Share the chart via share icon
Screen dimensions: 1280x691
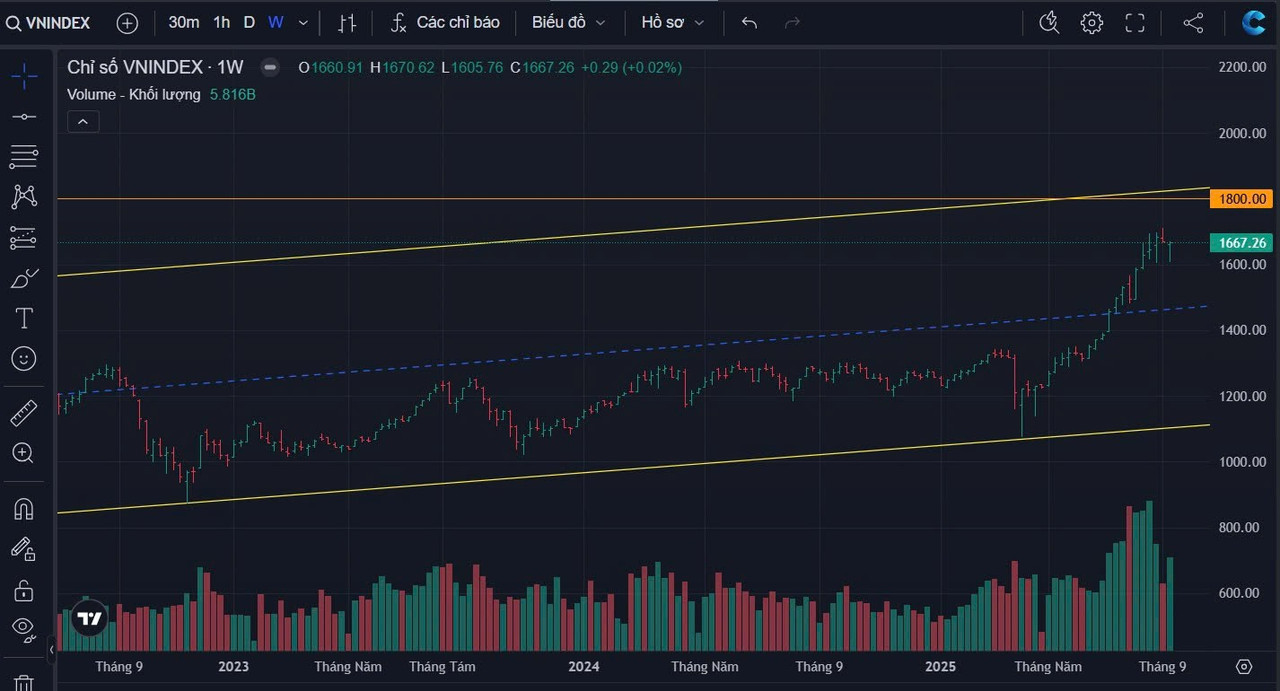point(1193,22)
